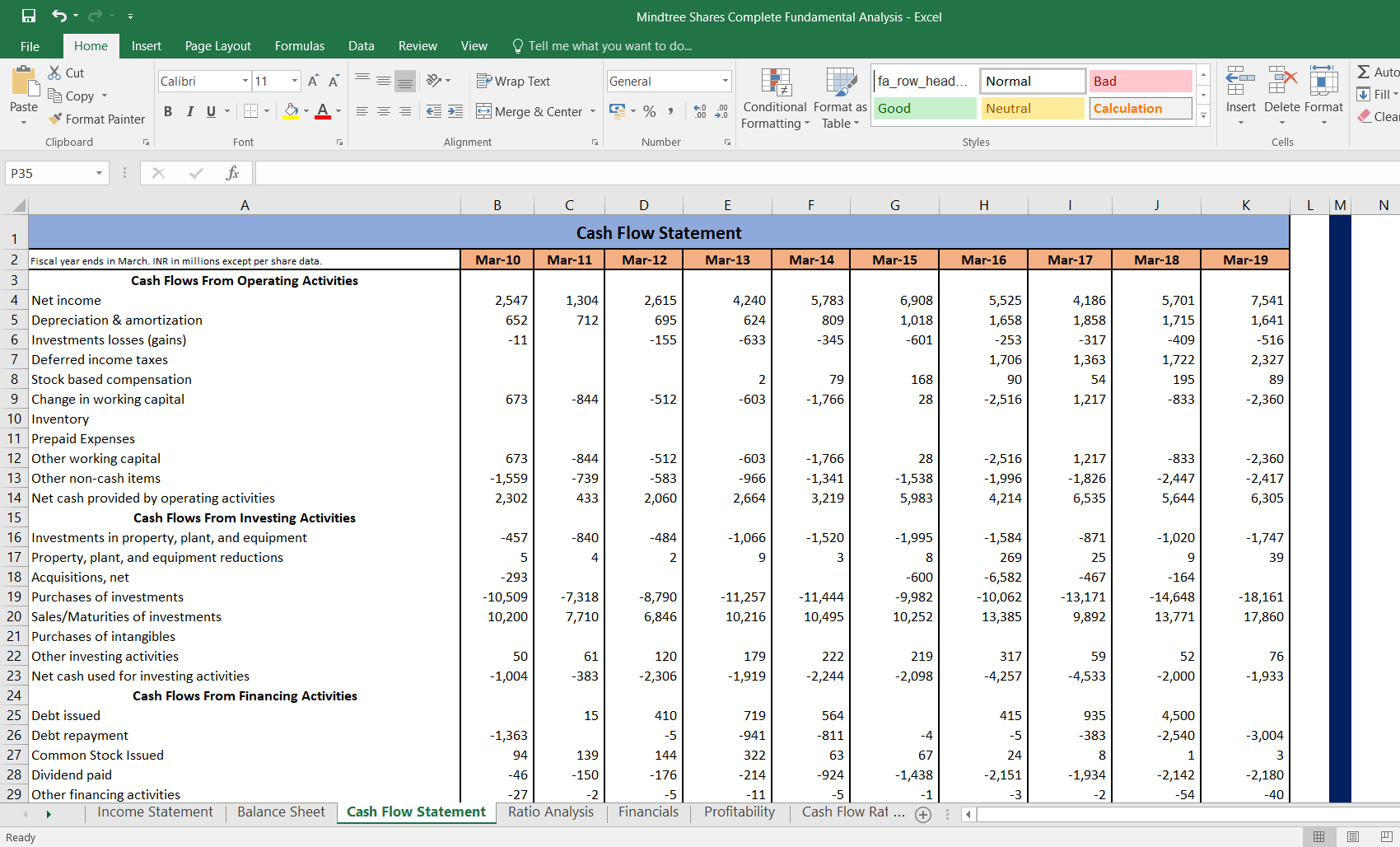Apply the Neutral cell style
This screenshot has height=847, width=1400.
pos(1033,108)
